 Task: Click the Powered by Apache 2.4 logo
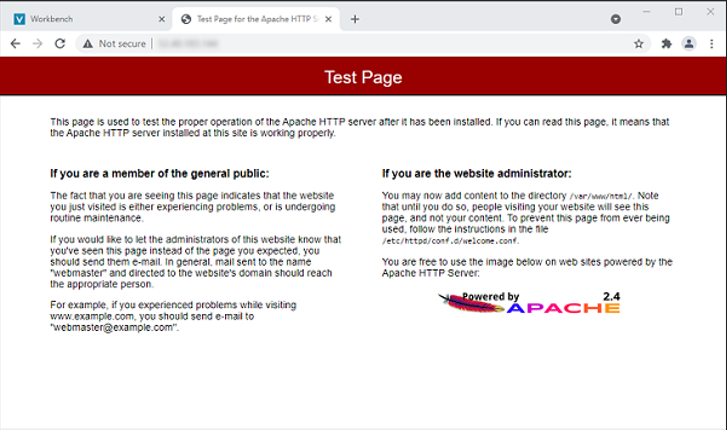click(529, 303)
